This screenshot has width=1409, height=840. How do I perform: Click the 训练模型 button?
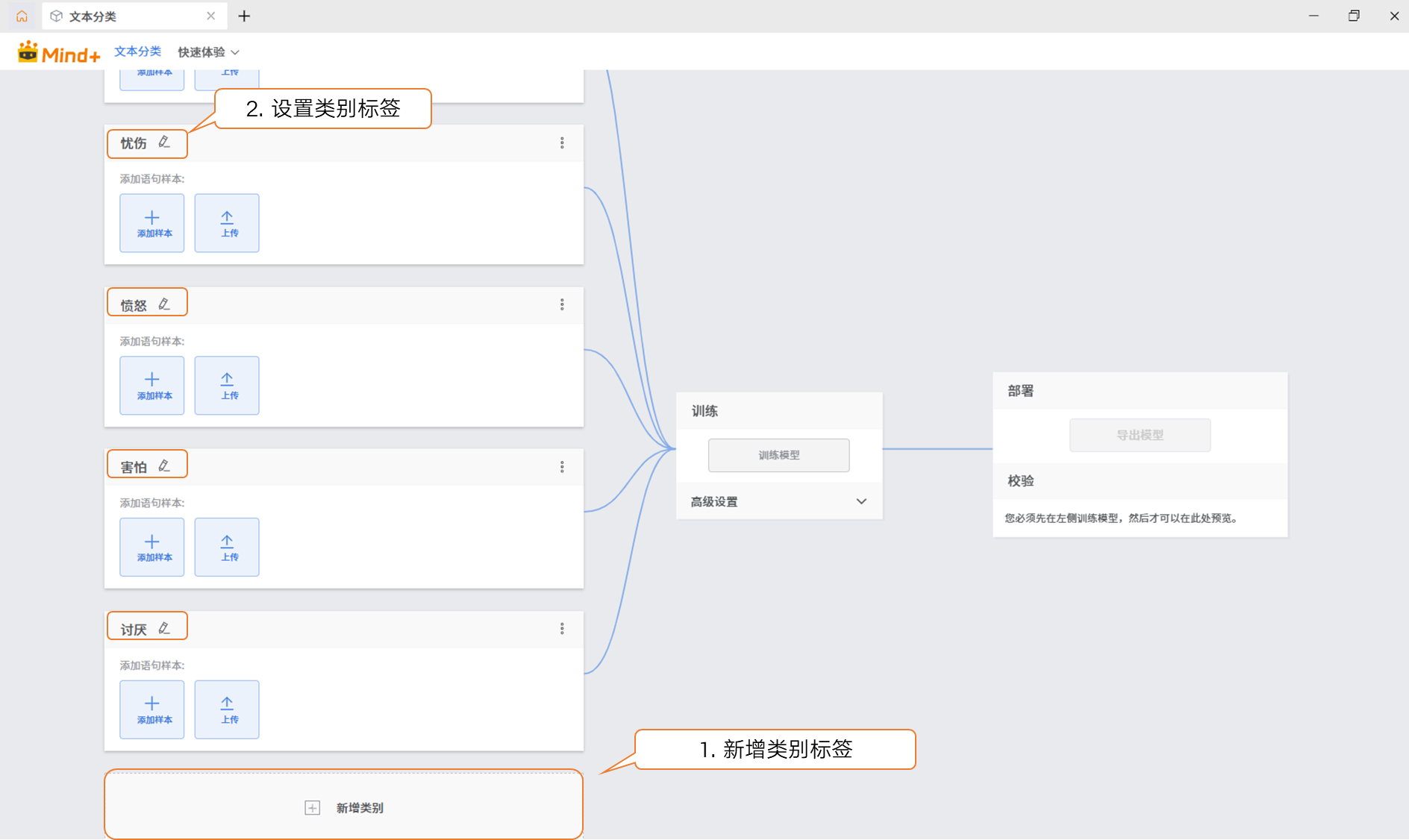coord(778,455)
